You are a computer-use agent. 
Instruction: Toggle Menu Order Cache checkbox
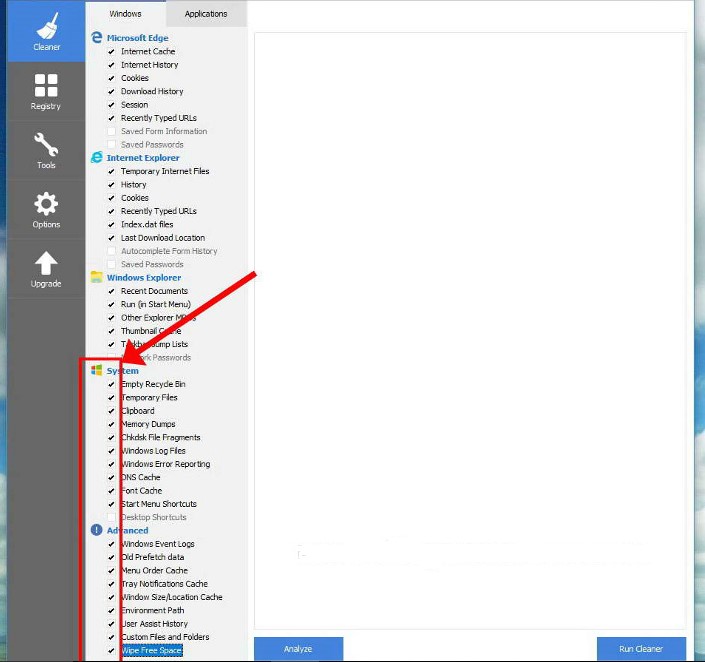point(111,571)
